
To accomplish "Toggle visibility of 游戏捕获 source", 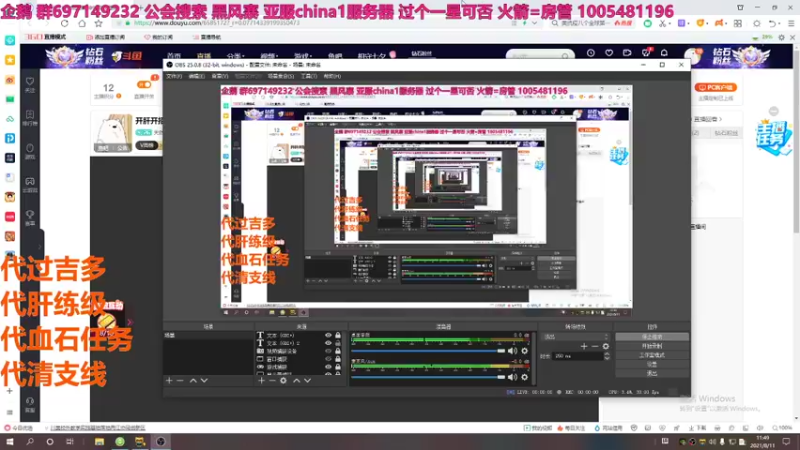I will [328, 367].
